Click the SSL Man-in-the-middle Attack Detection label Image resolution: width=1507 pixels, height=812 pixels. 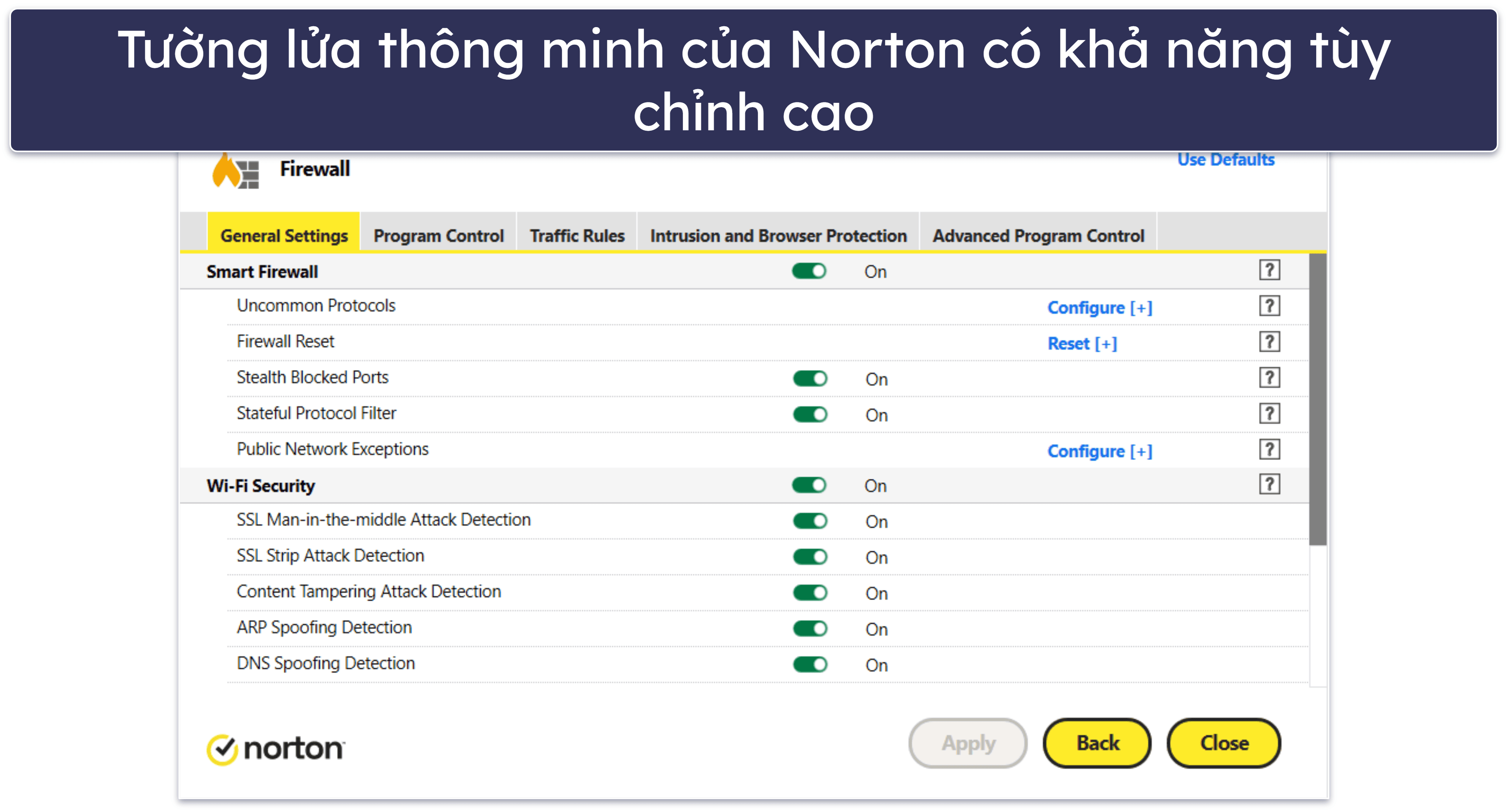tap(384, 520)
